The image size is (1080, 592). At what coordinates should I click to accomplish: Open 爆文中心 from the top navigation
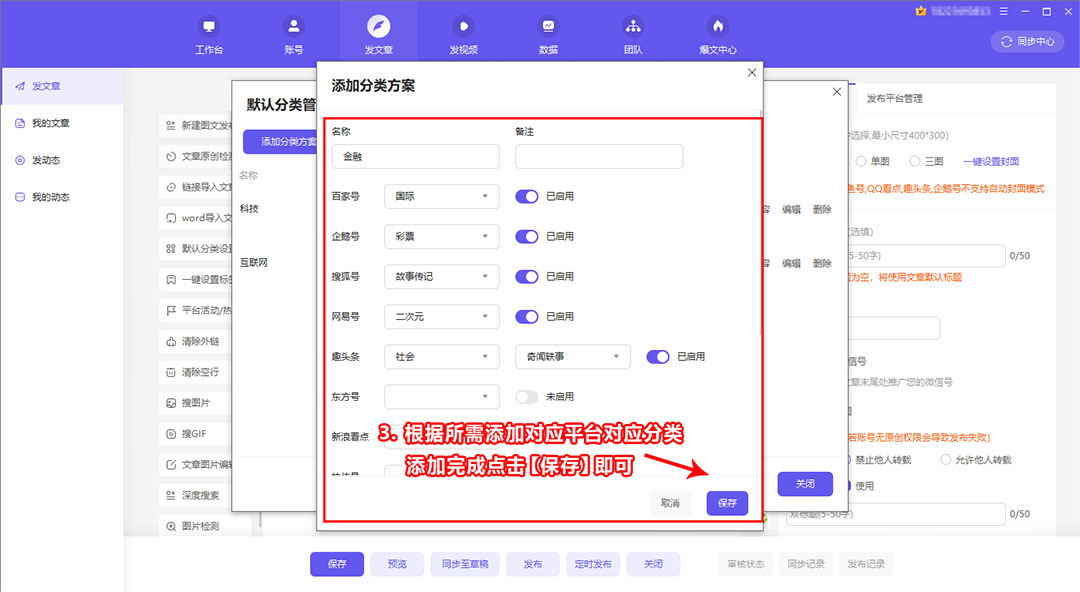click(718, 31)
